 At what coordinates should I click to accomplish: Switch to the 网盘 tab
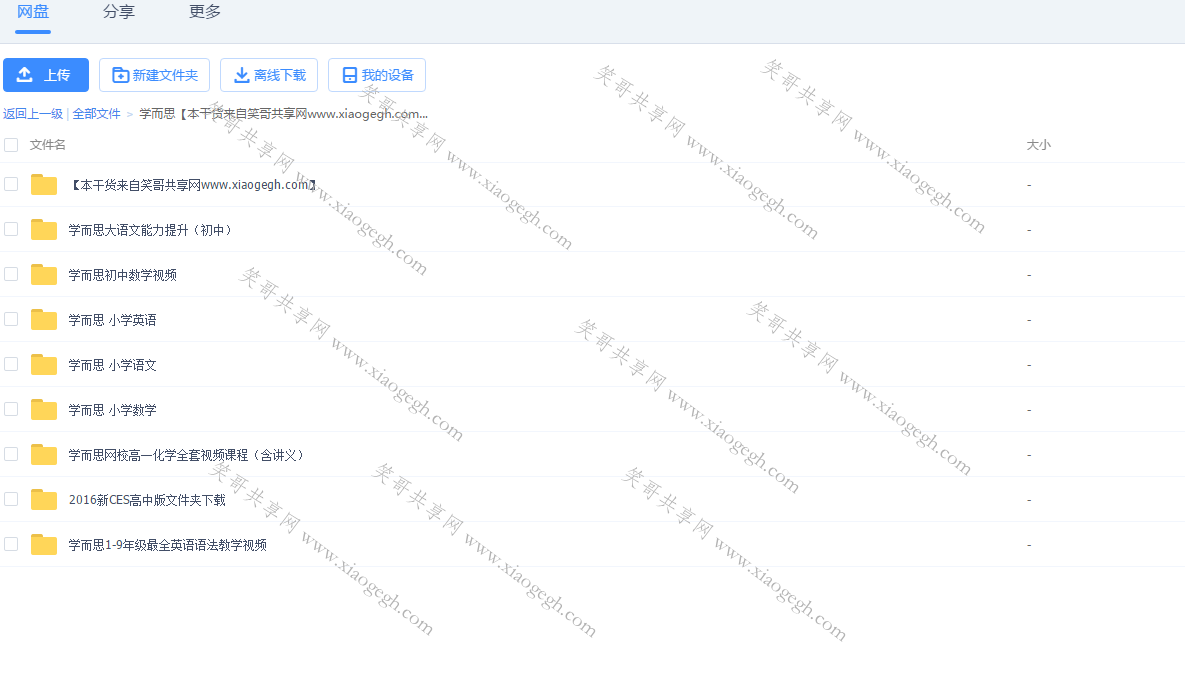pyautogui.click(x=32, y=12)
